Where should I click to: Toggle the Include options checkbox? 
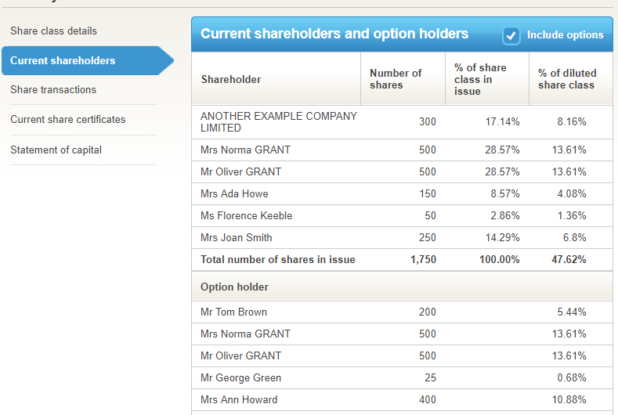[511, 35]
